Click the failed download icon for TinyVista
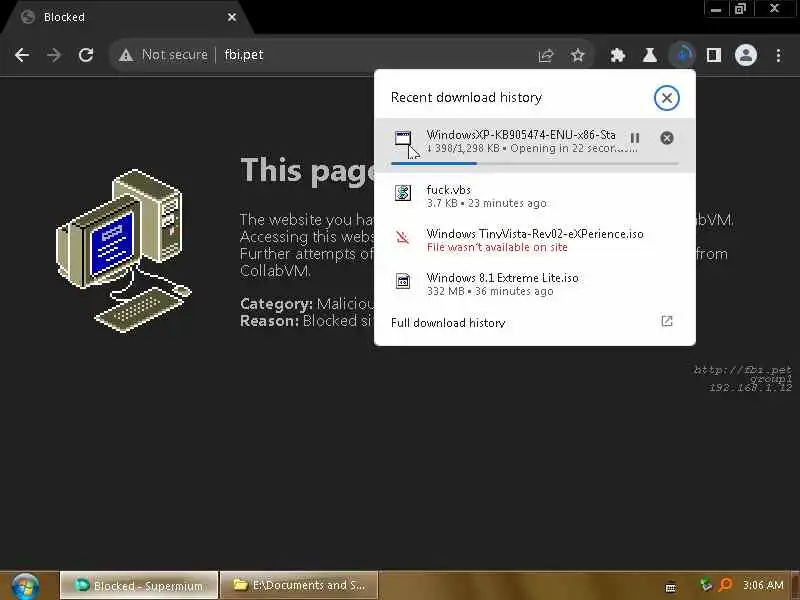 tap(403, 237)
